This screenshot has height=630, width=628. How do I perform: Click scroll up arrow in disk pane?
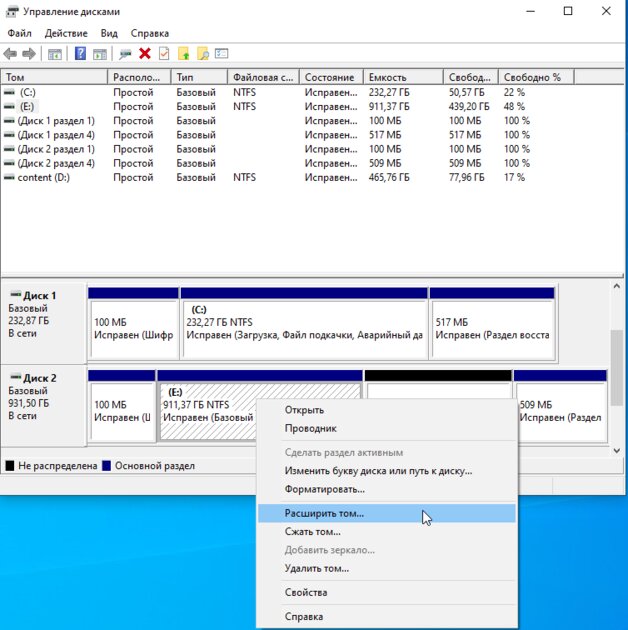coord(617,286)
